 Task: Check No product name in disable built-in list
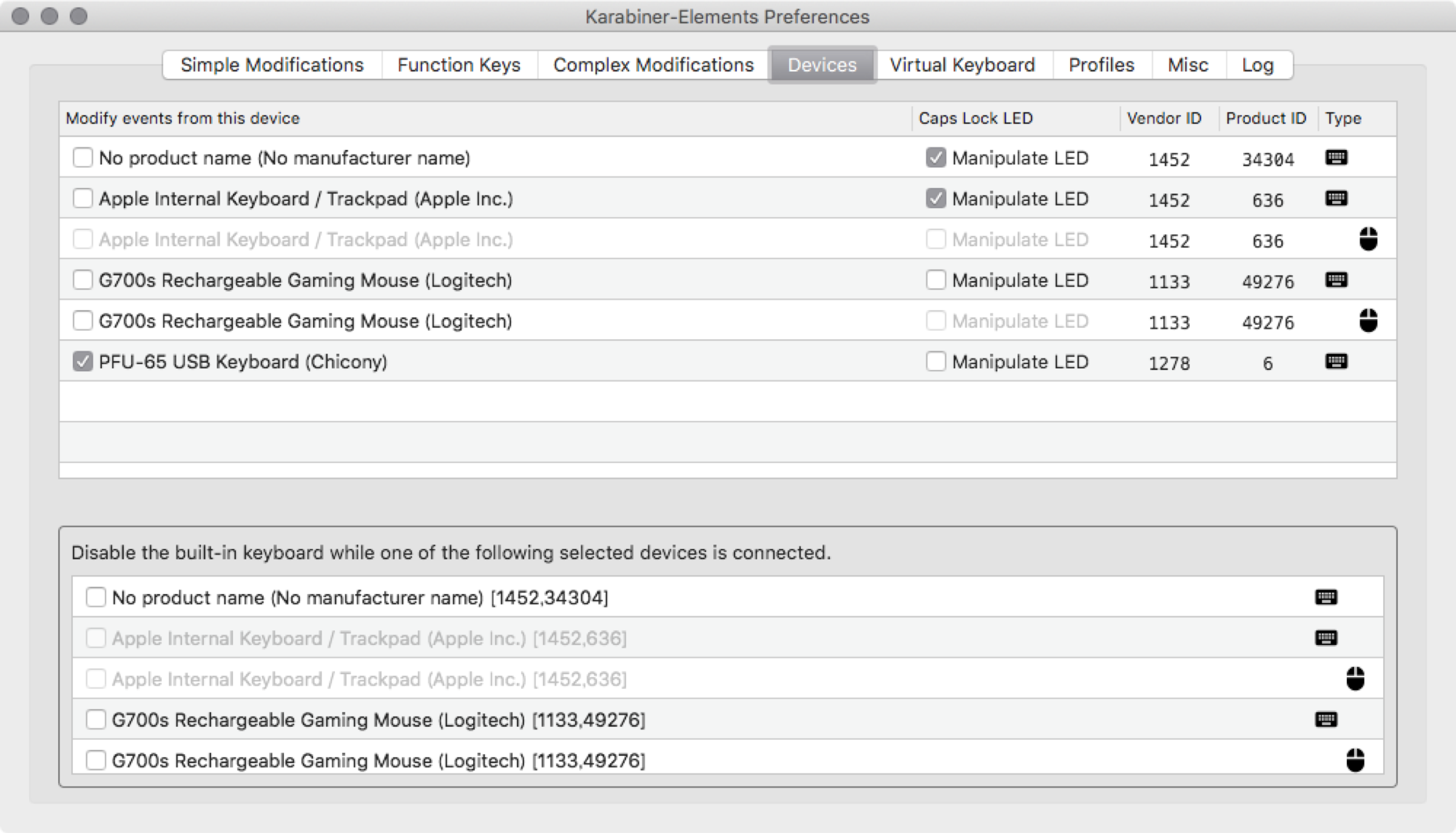tap(96, 597)
